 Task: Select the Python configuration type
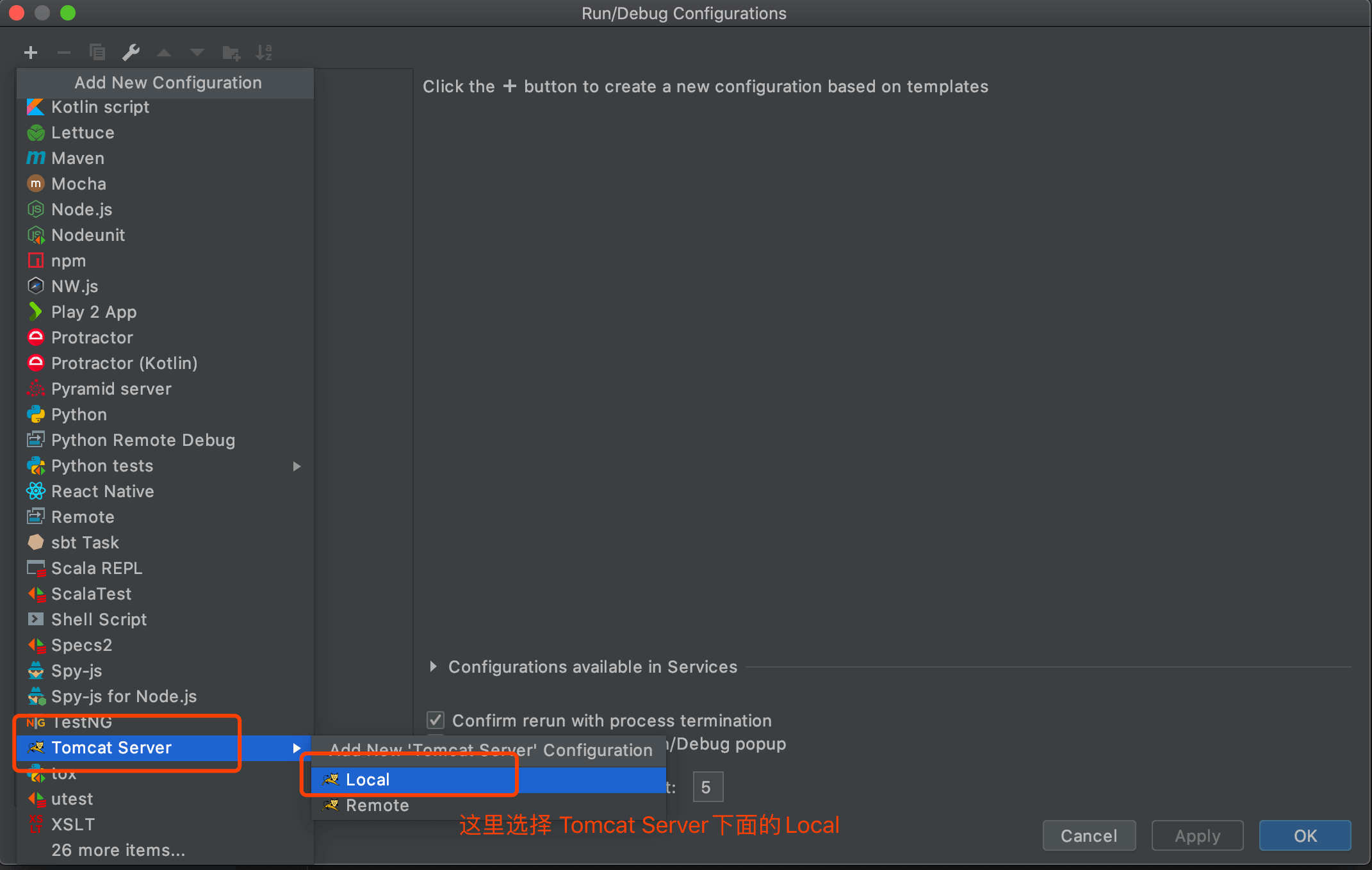79,414
